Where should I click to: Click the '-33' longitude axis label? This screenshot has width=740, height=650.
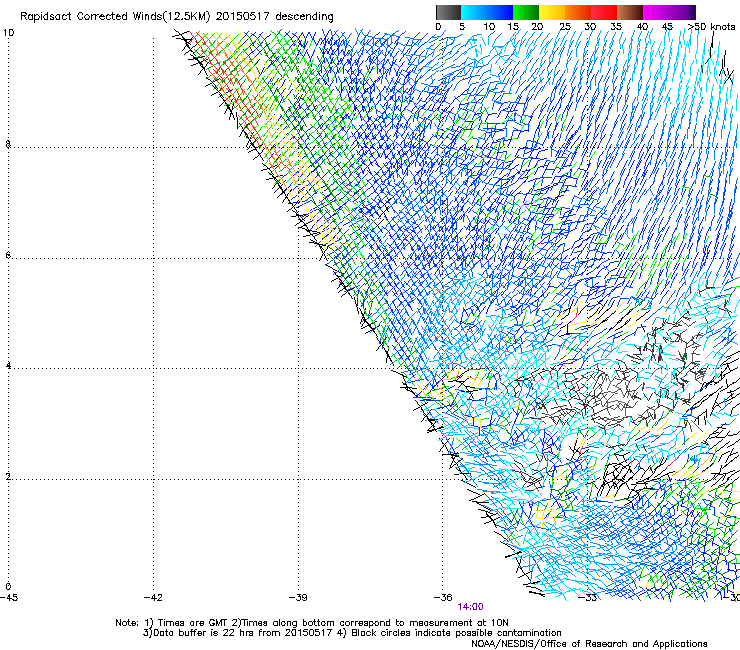(588, 598)
